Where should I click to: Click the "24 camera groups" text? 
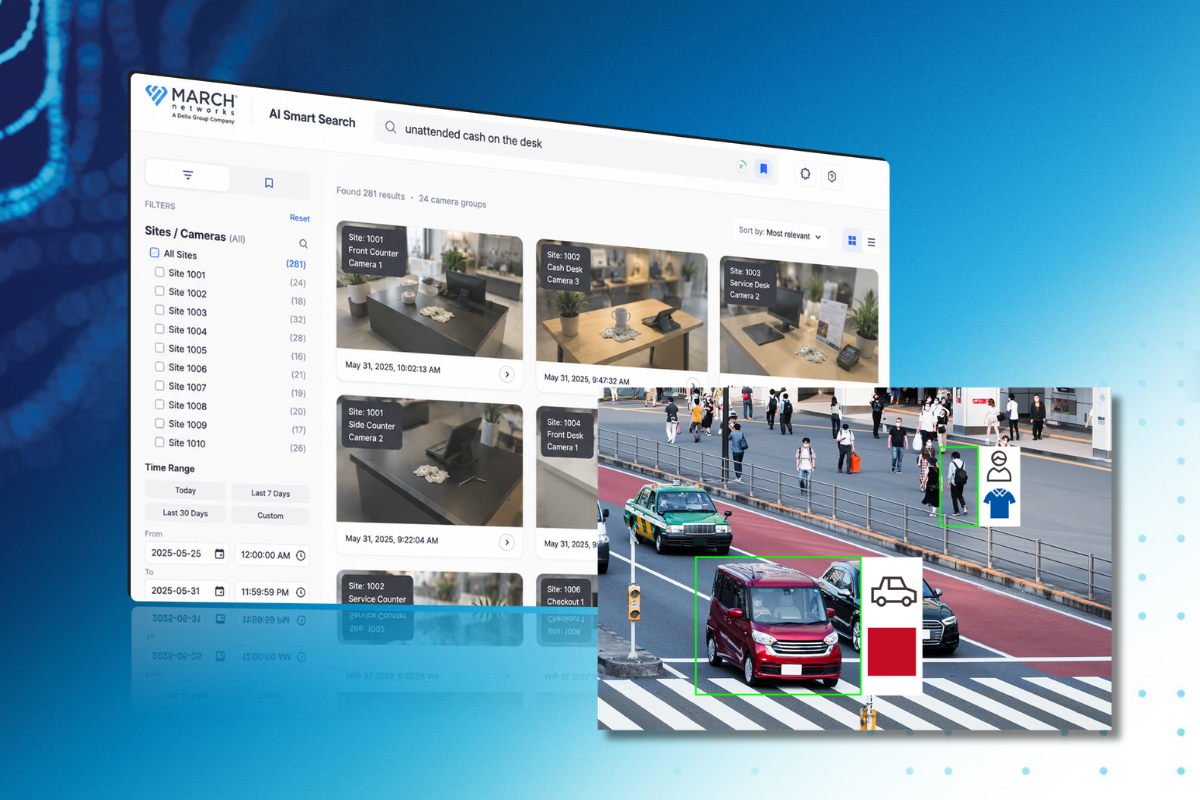point(452,203)
